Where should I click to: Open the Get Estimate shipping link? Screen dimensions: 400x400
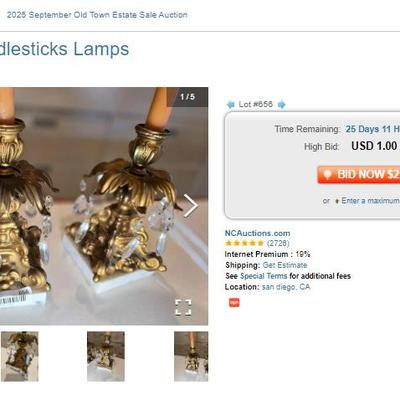click(x=285, y=265)
